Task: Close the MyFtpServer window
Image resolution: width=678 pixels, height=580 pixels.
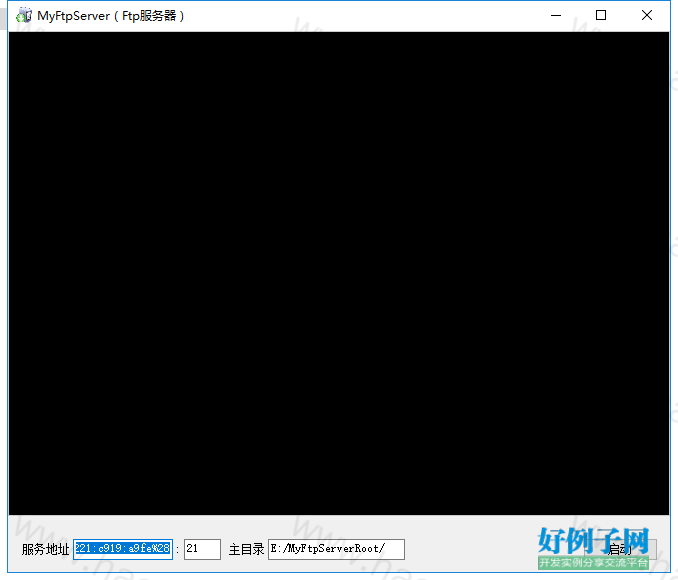Action: click(647, 16)
